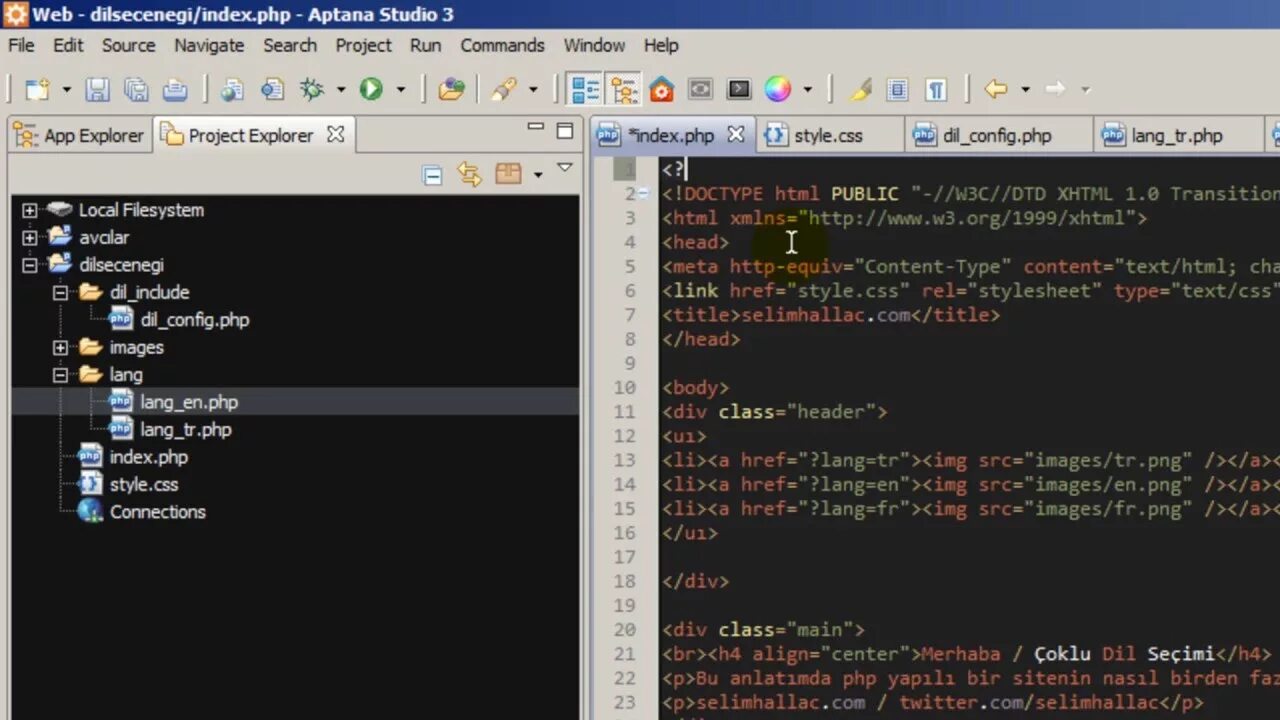Open the Window menu
Image resolution: width=1280 pixels, height=720 pixels.
(x=594, y=45)
